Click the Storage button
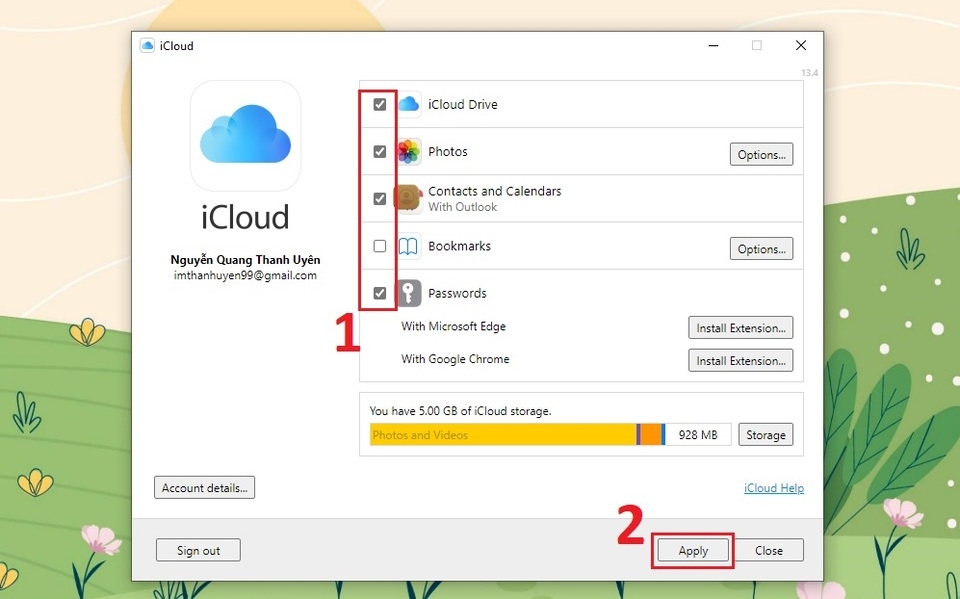This screenshot has width=960, height=599. 765,435
